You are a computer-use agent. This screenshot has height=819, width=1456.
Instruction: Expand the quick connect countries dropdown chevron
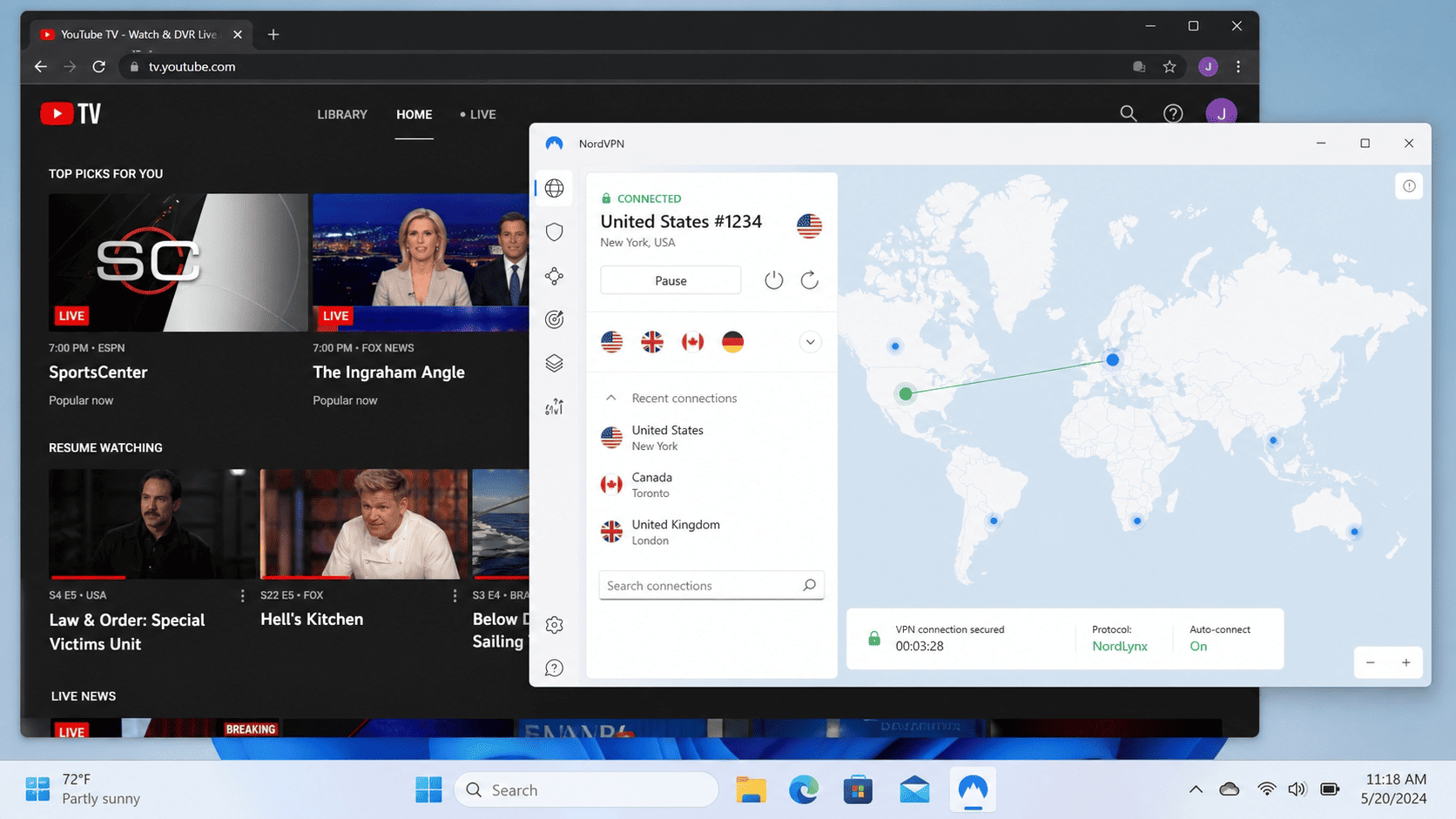tap(810, 342)
